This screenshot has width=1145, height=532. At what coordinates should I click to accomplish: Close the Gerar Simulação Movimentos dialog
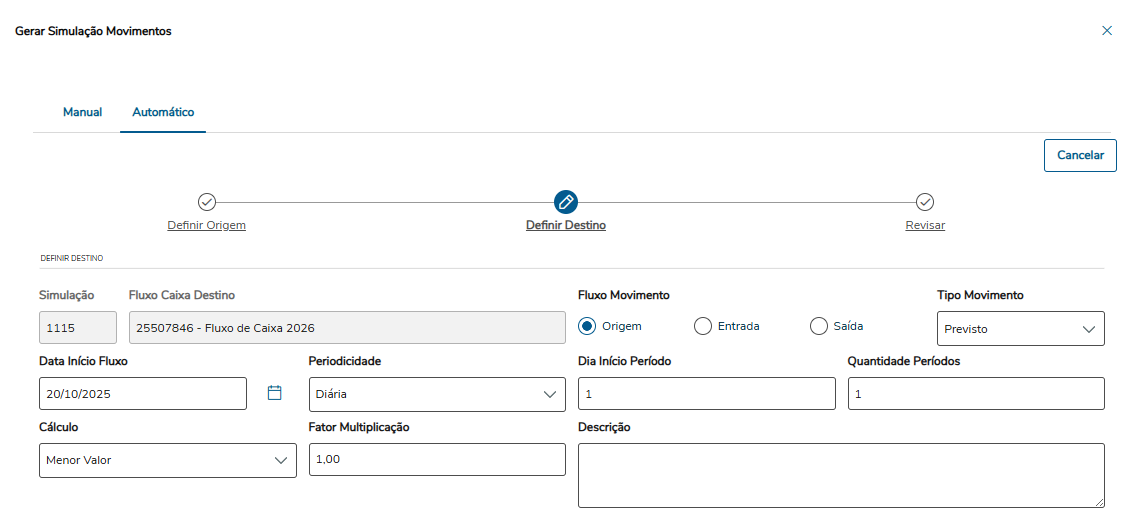point(1107,31)
